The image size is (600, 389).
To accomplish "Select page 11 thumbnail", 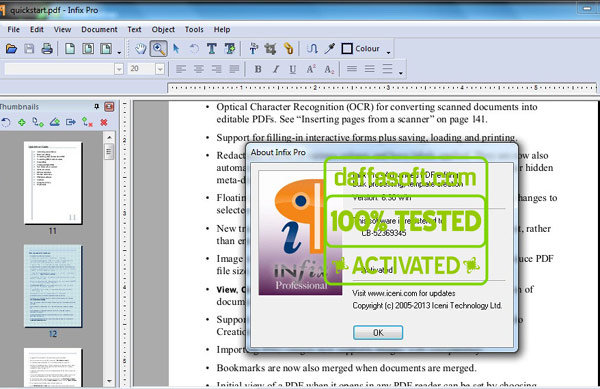I will point(53,183).
